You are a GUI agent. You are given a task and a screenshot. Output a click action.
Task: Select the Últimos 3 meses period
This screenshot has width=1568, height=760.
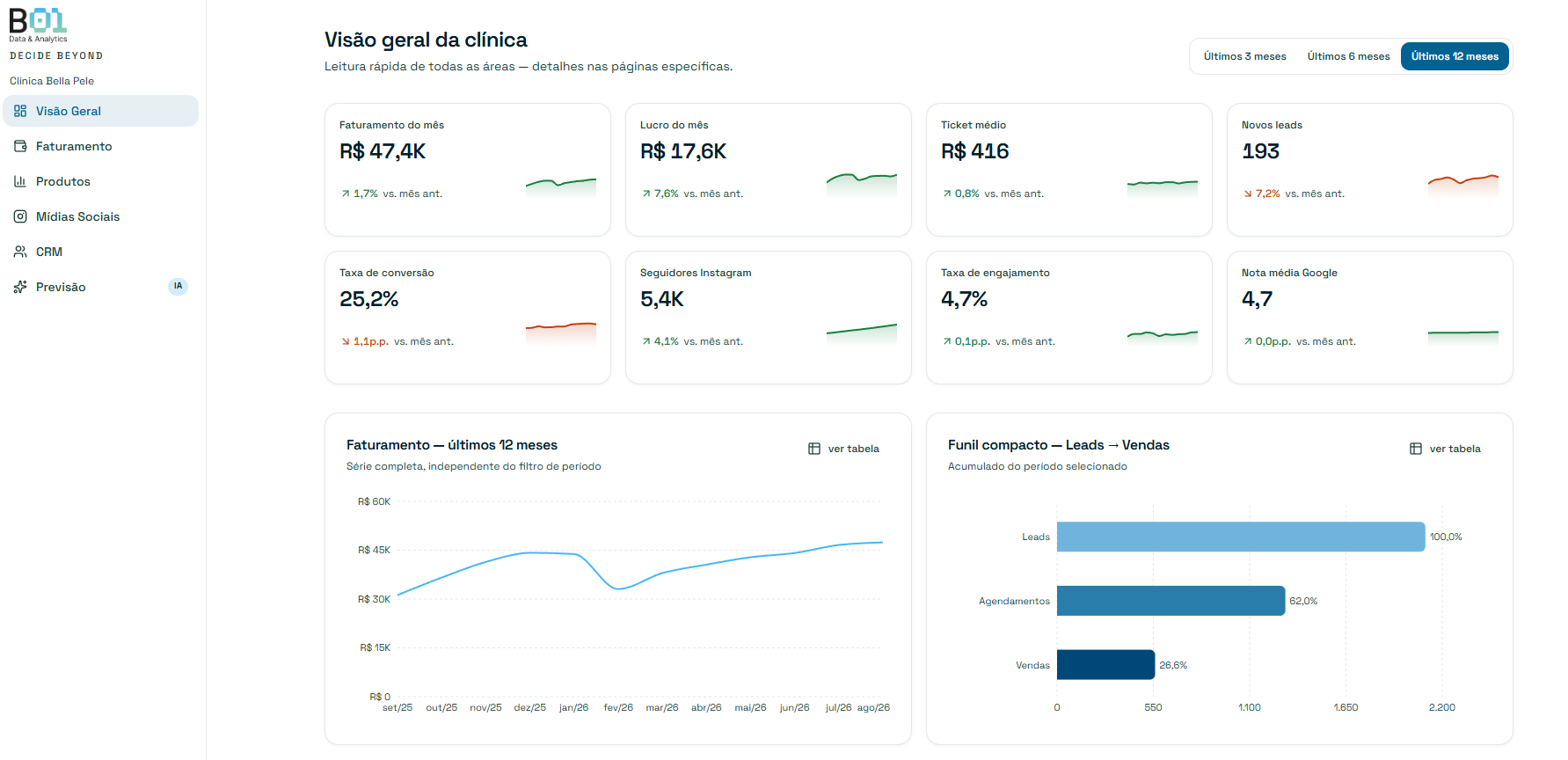(x=1244, y=56)
